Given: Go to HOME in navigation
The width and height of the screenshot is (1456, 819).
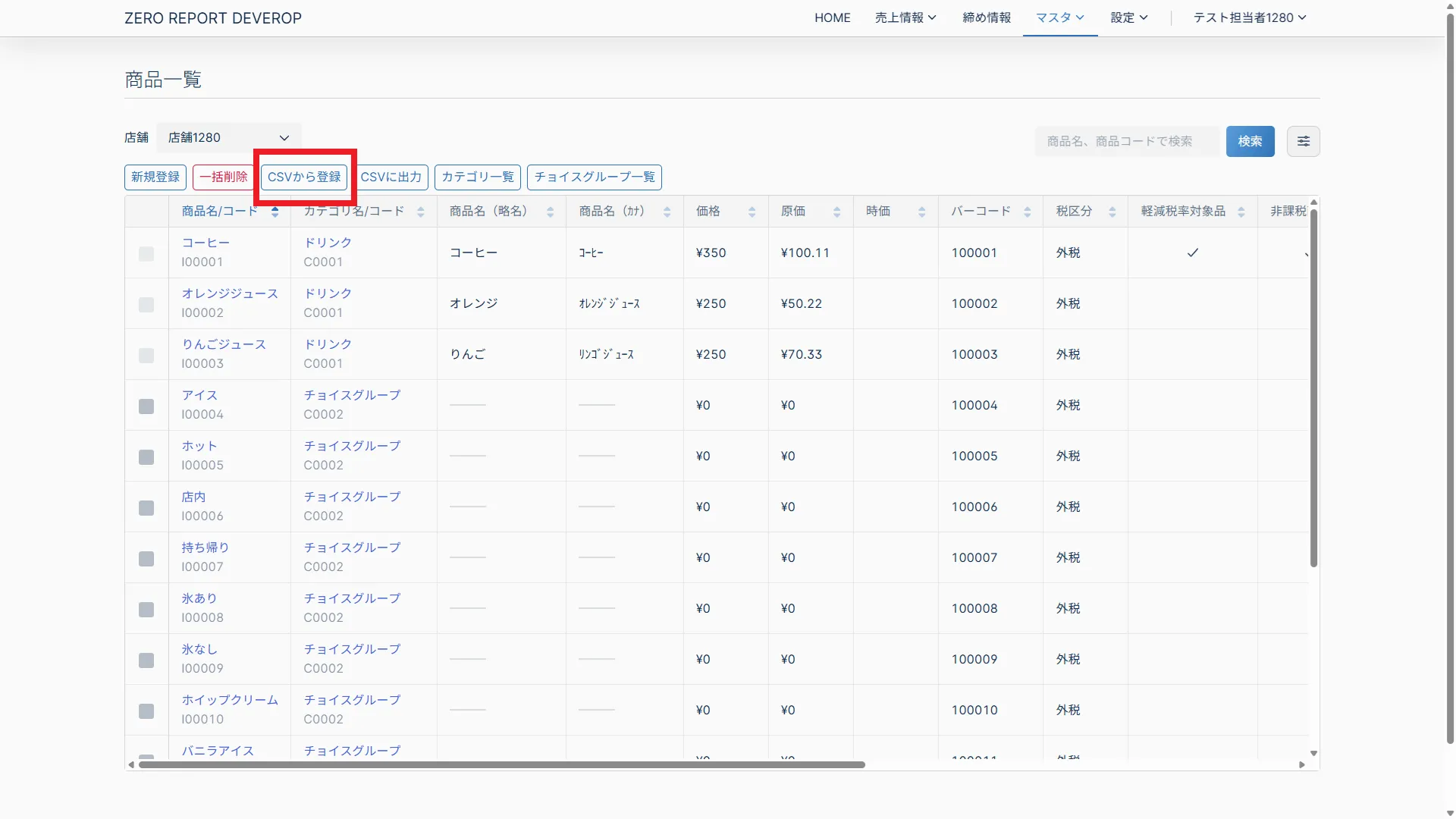Looking at the screenshot, I should [x=832, y=17].
